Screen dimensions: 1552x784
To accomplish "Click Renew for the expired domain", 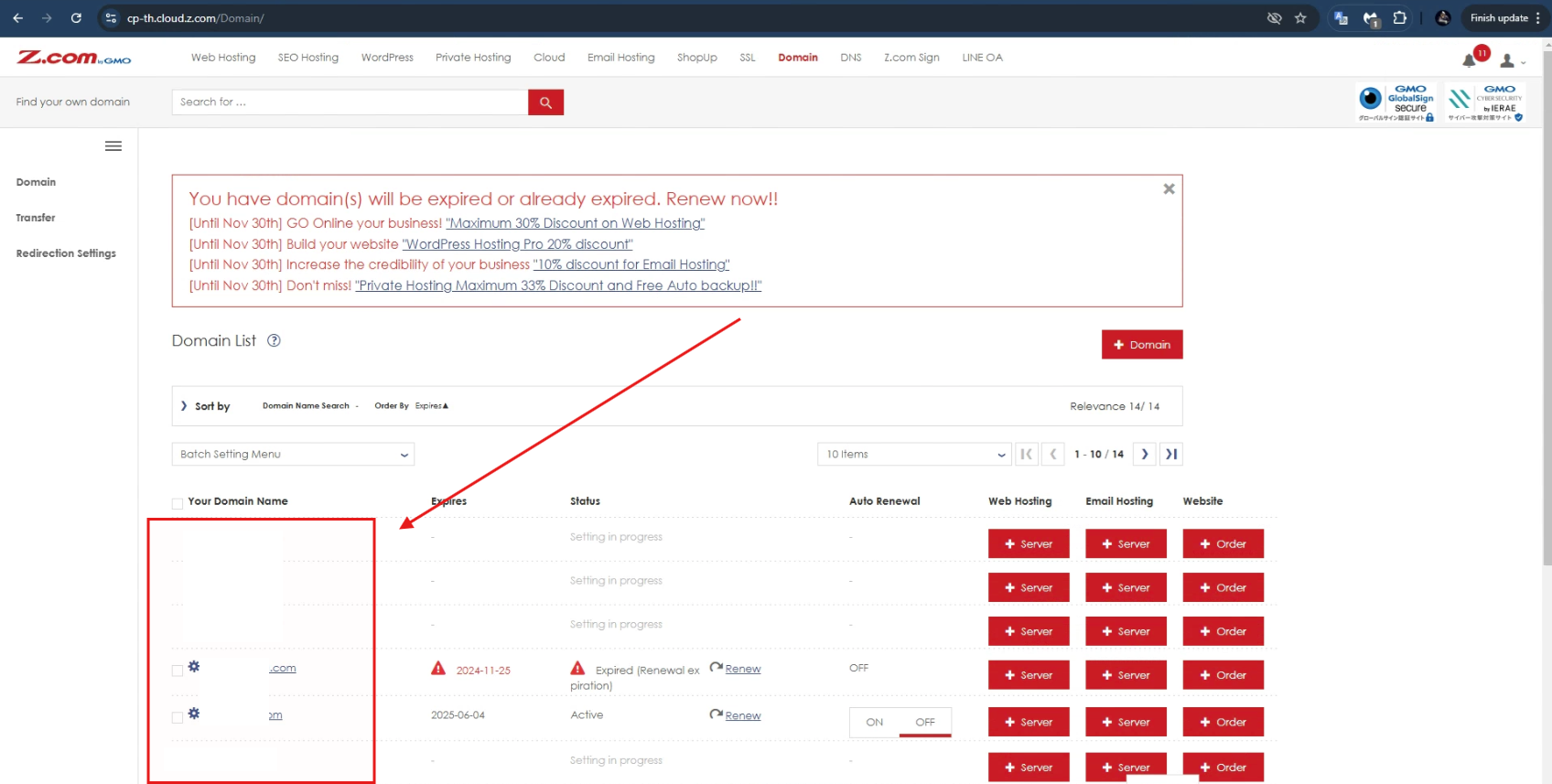I will [743, 669].
